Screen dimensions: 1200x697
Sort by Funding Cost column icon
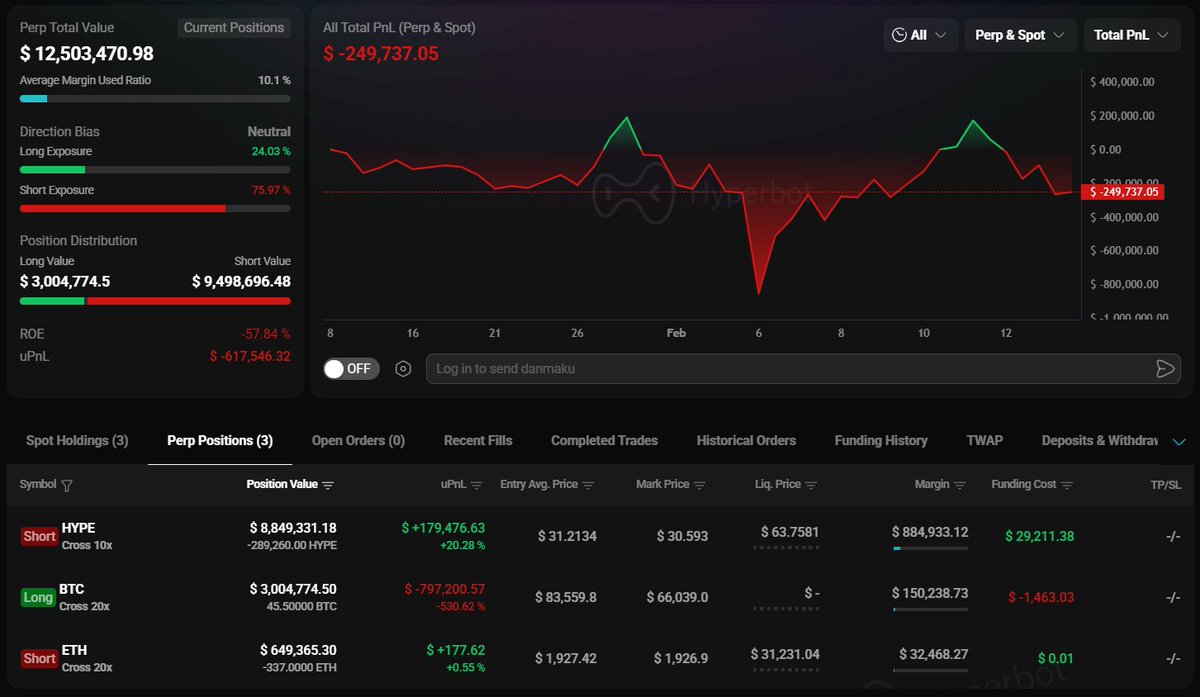pos(1067,485)
